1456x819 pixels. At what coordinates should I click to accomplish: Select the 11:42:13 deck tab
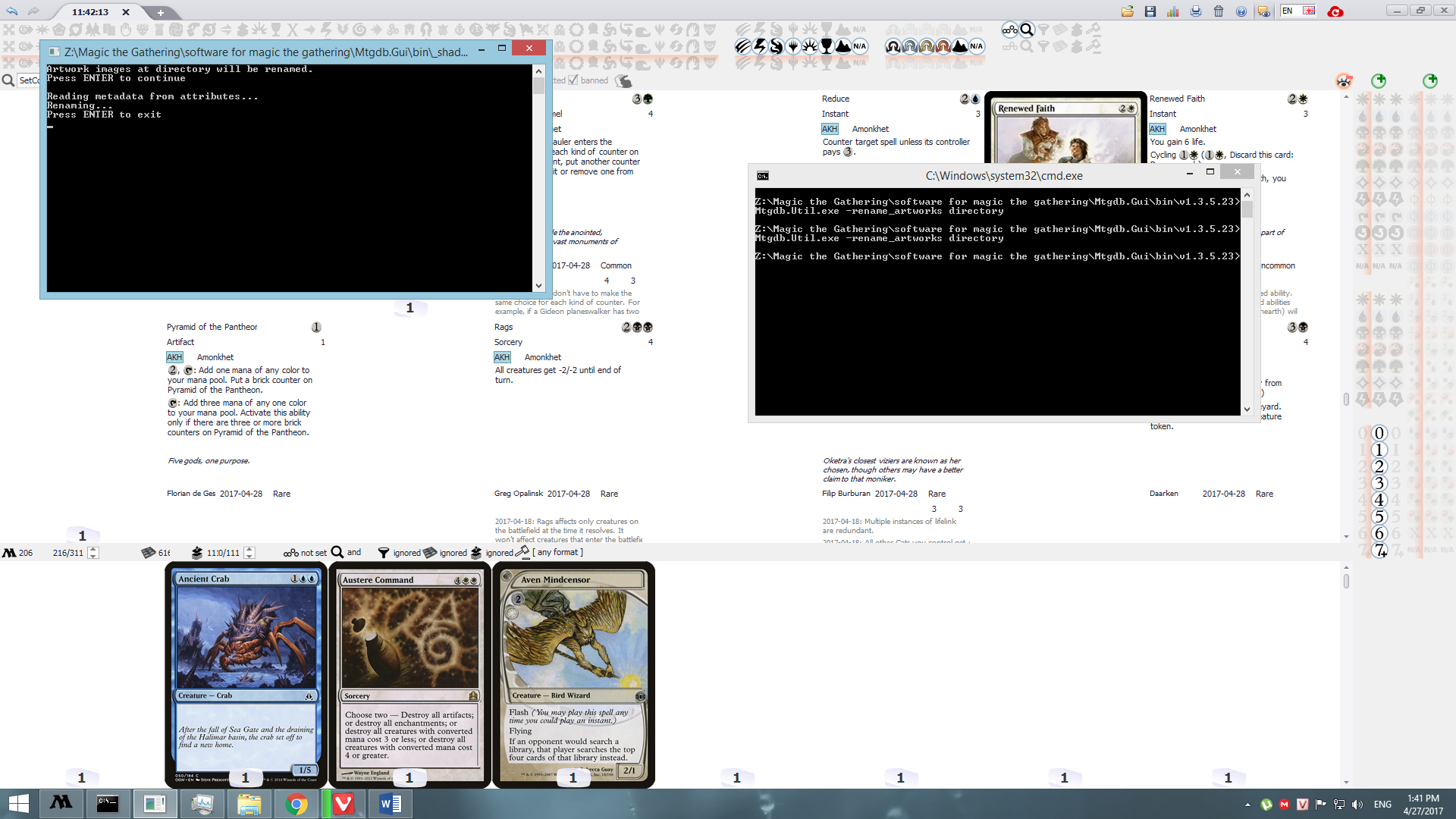pyautogui.click(x=91, y=12)
